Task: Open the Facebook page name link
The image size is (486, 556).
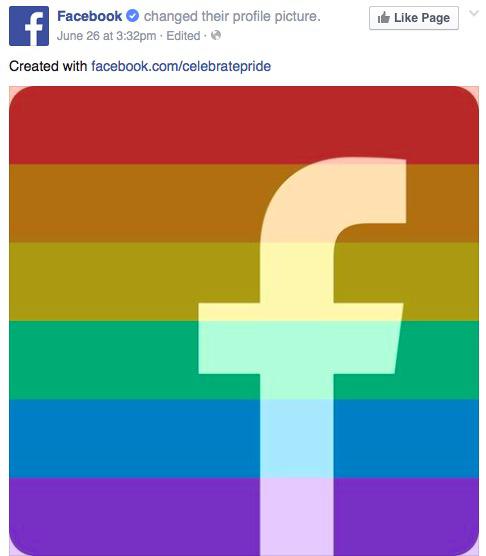Action: point(89,16)
